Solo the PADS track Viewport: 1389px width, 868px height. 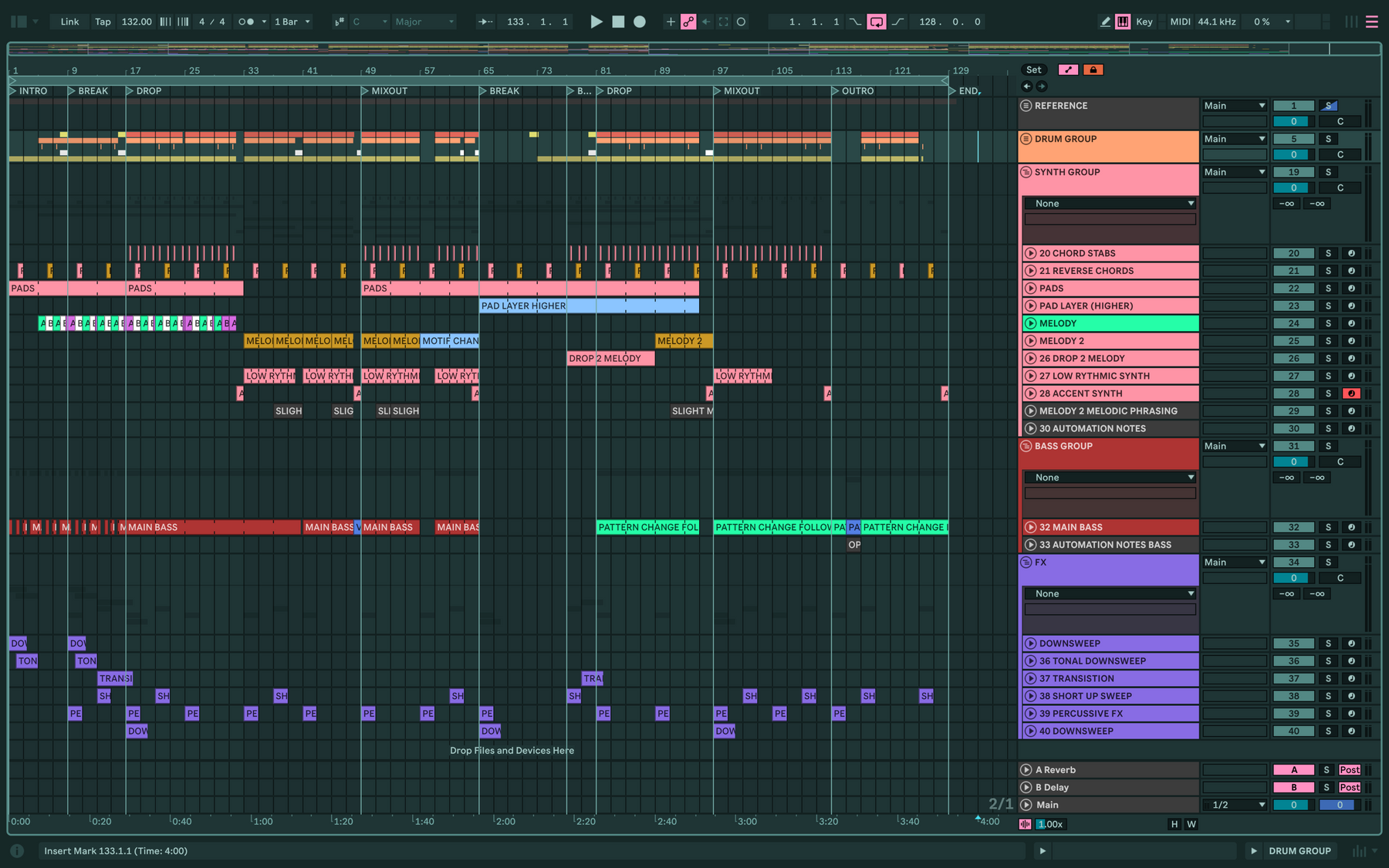[1328, 289]
